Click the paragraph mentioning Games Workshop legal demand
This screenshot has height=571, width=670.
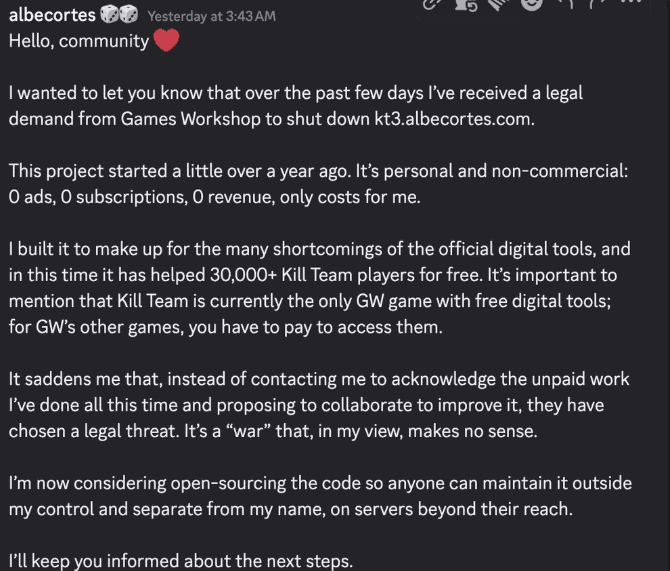point(296,106)
